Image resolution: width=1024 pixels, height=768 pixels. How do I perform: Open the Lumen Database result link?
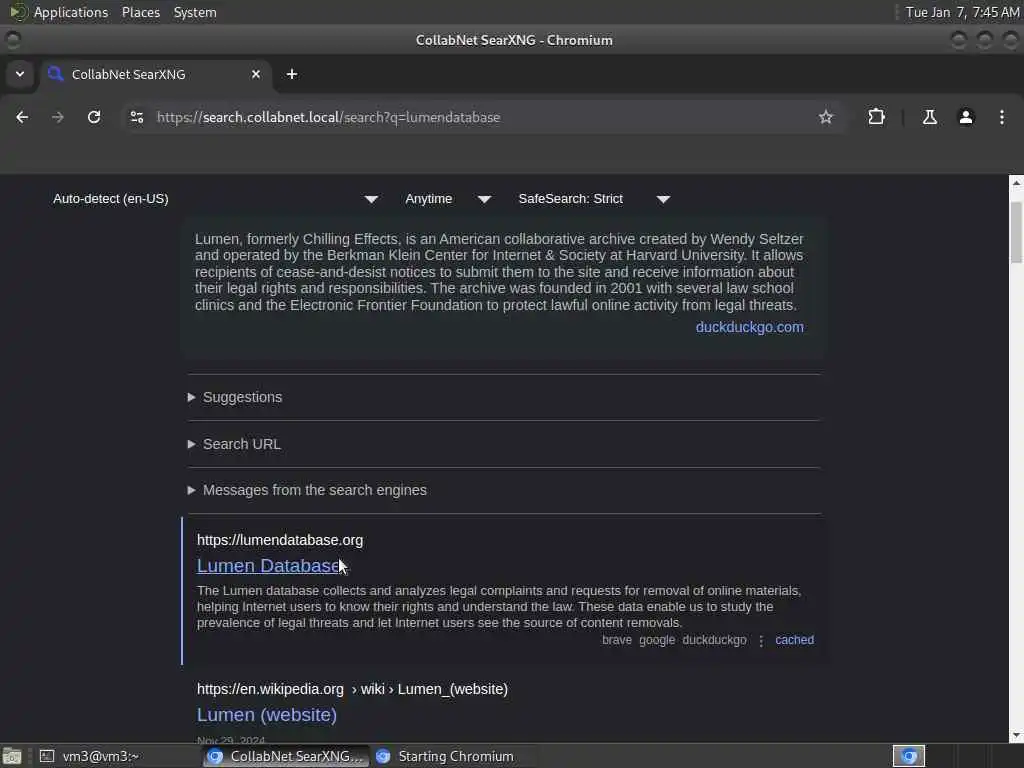click(x=269, y=566)
